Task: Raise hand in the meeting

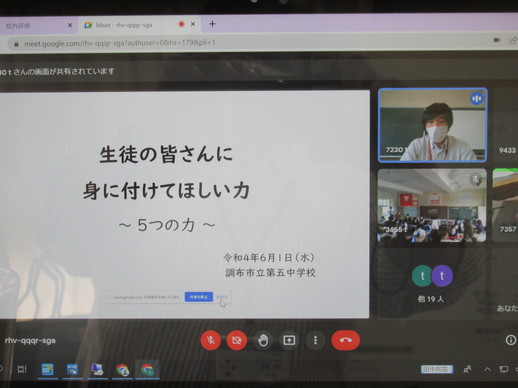Action: [263, 340]
